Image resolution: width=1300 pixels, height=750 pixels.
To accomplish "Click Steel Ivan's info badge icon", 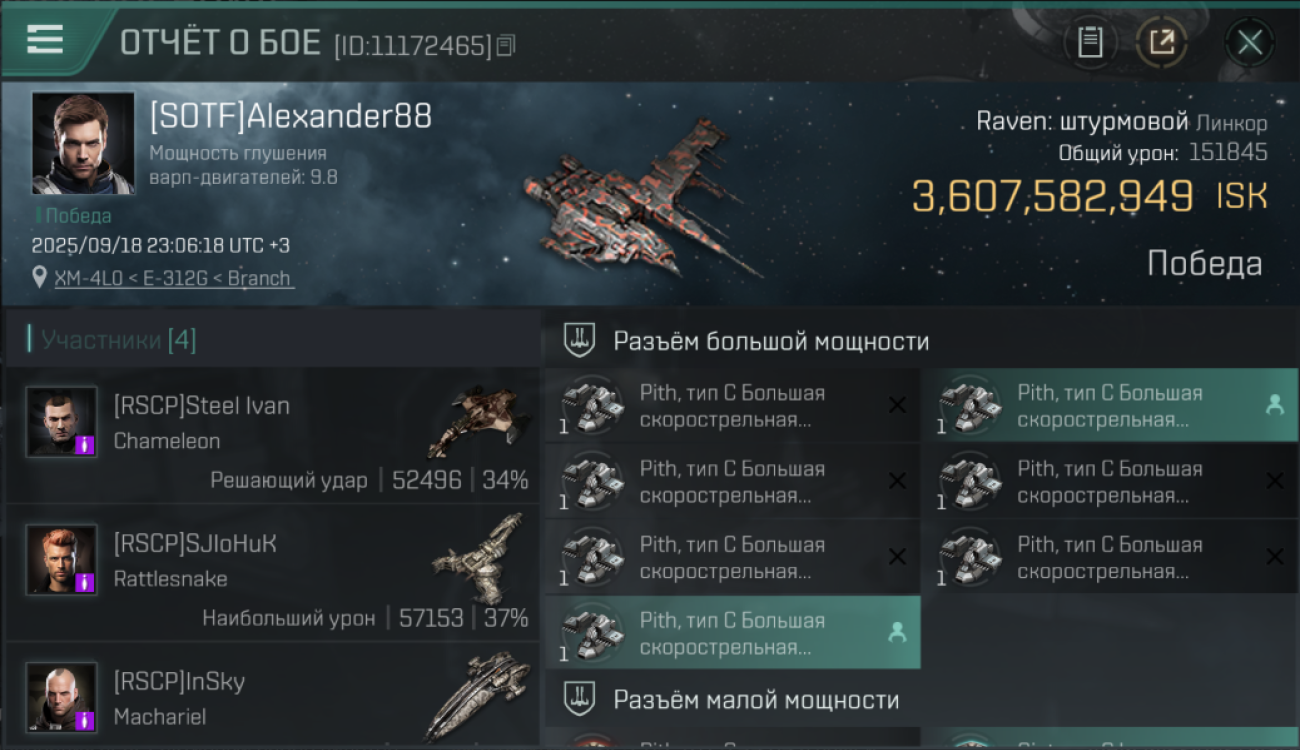I will (x=85, y=445).
